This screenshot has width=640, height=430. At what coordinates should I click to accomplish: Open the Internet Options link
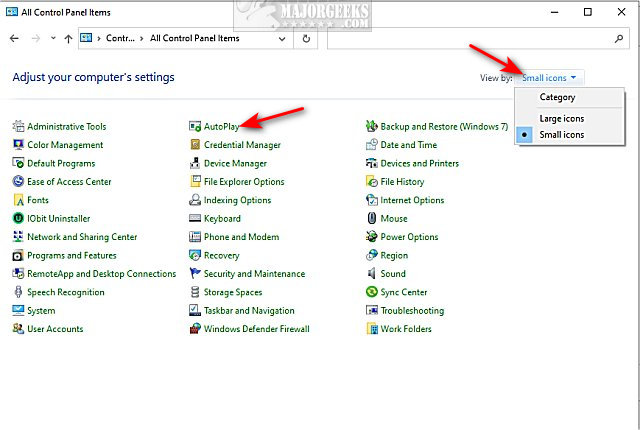(x=412, y=200)
